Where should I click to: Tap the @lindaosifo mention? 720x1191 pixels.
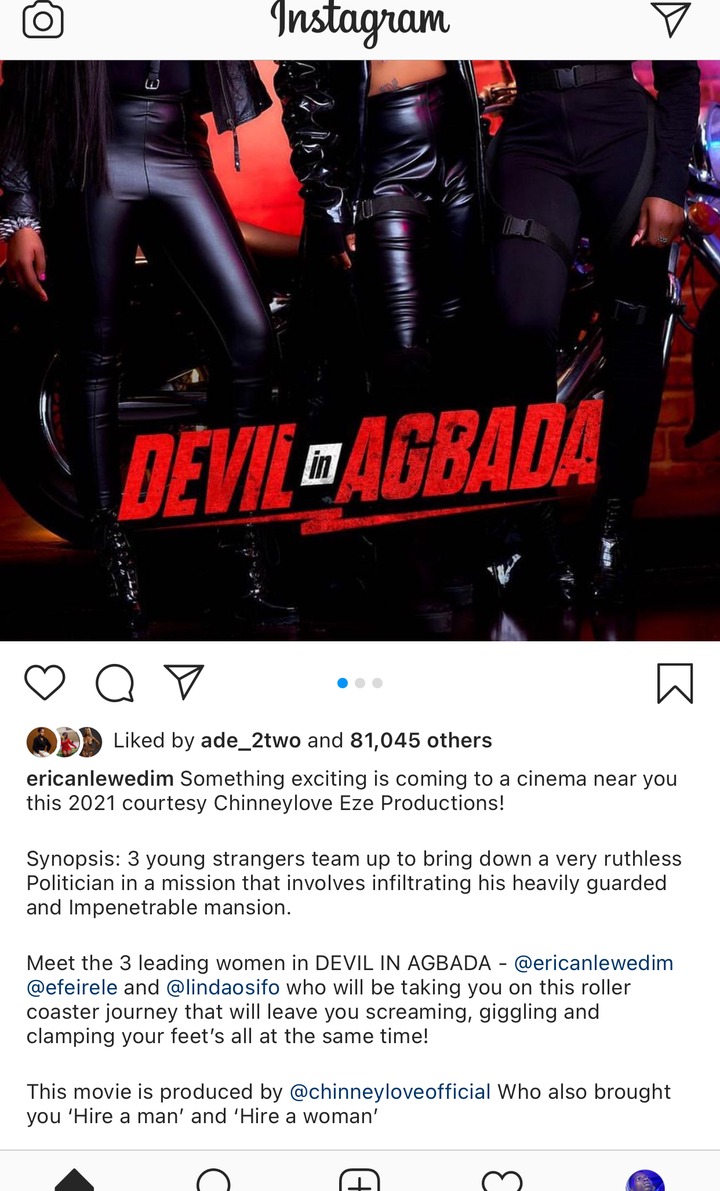223,987
